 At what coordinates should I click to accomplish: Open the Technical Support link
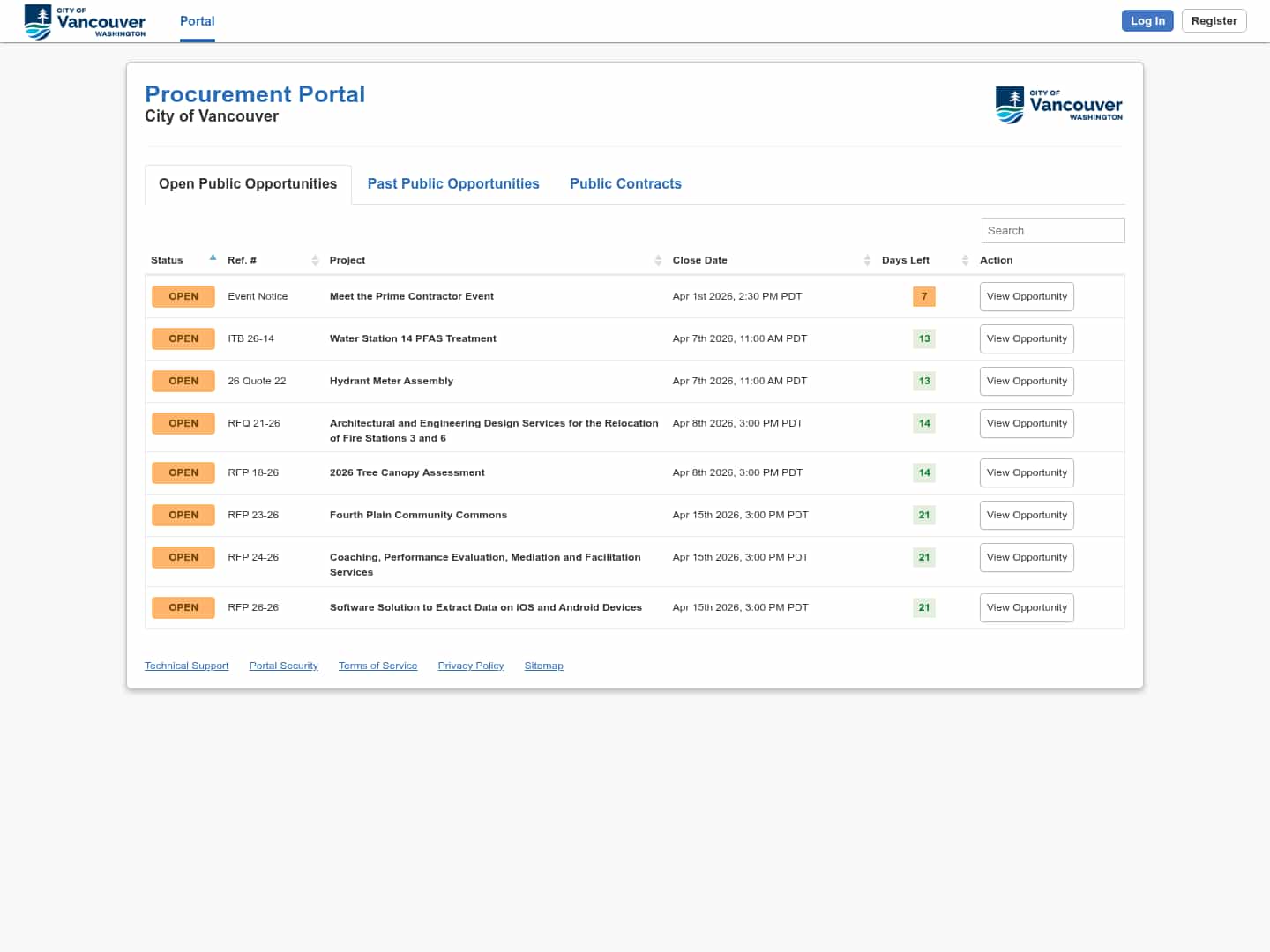186,666
